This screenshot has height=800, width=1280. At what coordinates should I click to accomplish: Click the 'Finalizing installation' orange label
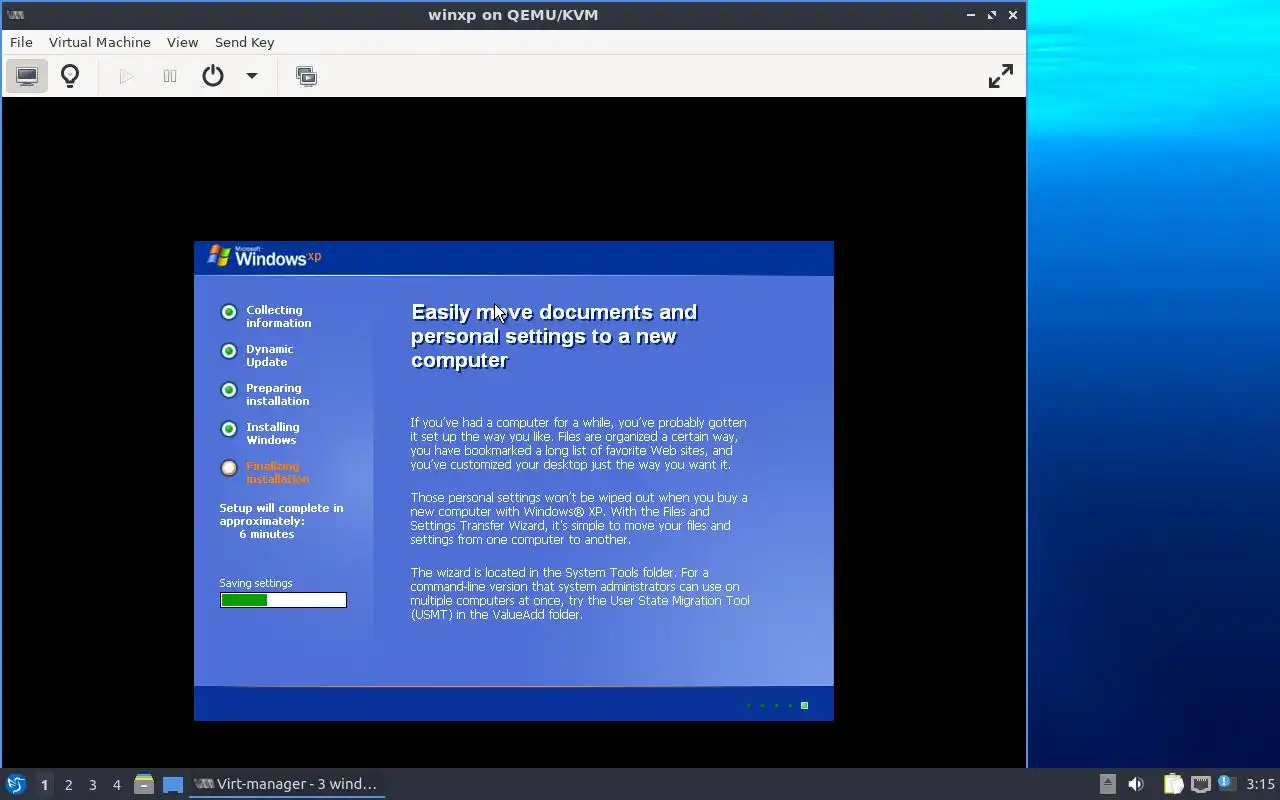pos(277,472)
